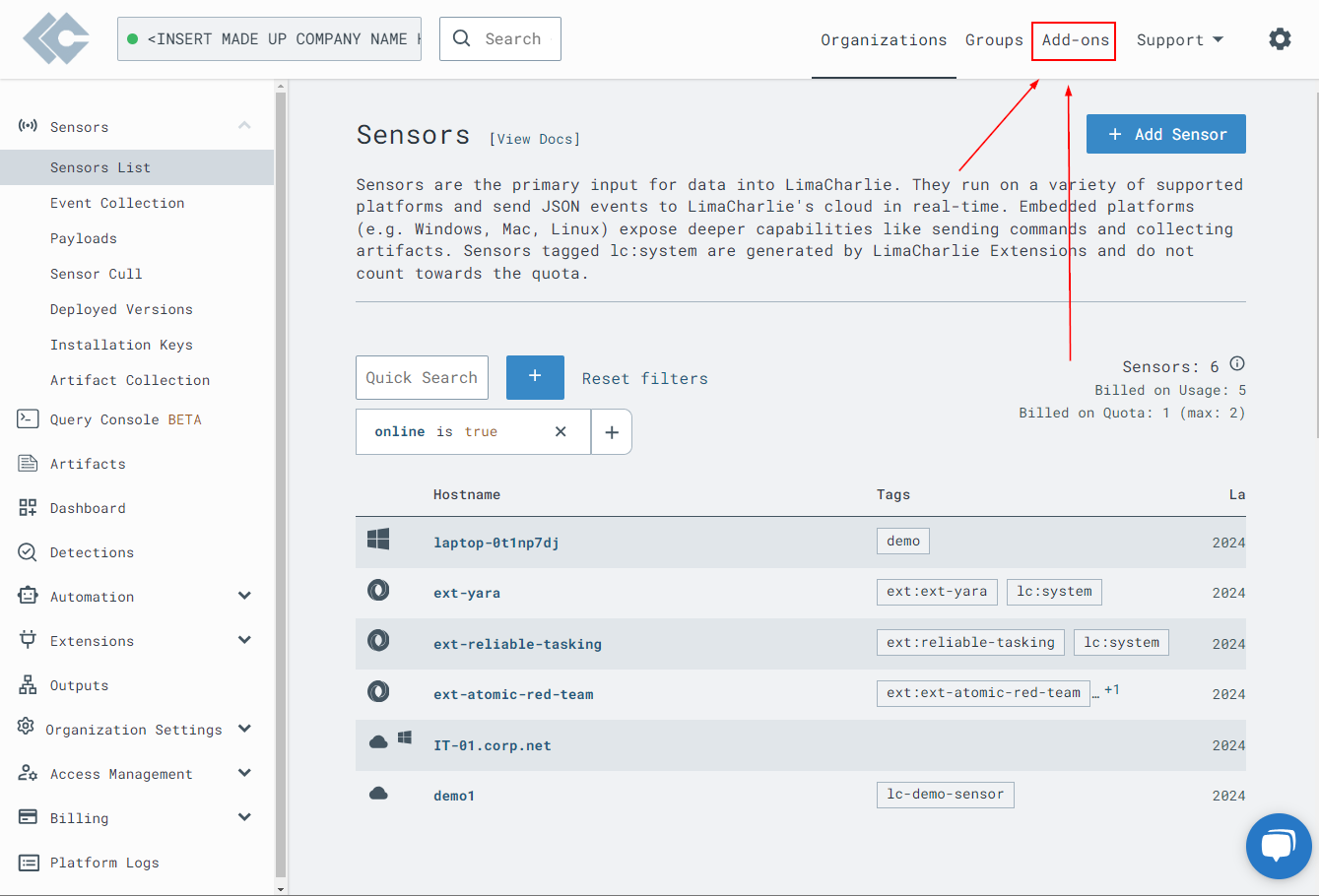Viewport: 1319px width, 896px height.
Task: Click the Sensors radio-wave sidebar icon
Action: (28, 126)
